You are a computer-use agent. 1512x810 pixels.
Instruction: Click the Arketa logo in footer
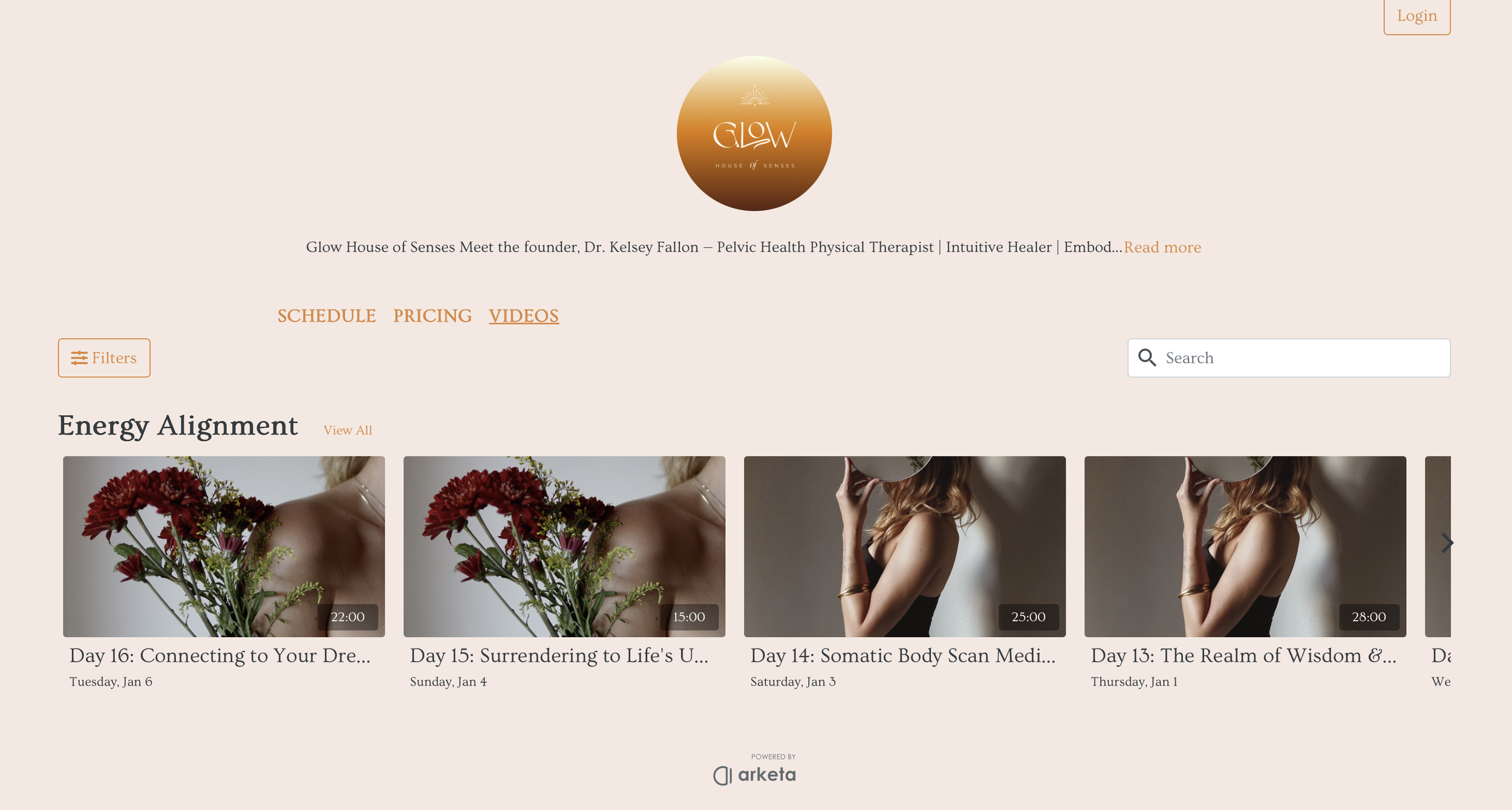(x=754, y=774)
